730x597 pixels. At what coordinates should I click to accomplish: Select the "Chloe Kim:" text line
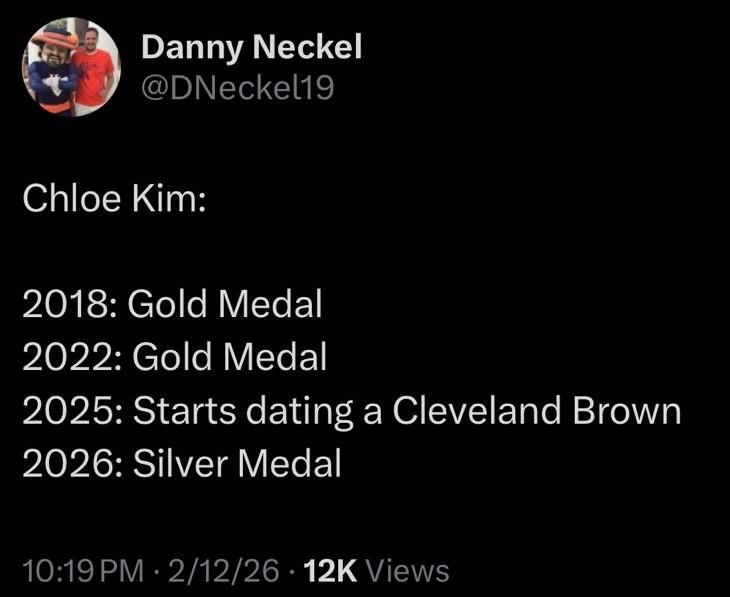click(115, 200)
